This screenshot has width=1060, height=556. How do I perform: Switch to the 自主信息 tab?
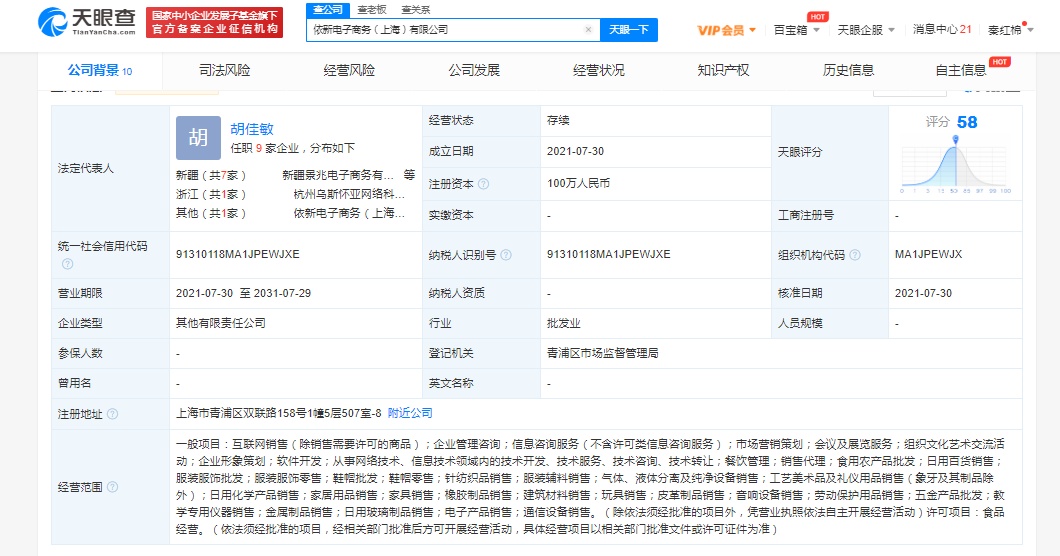coord(961,70)
